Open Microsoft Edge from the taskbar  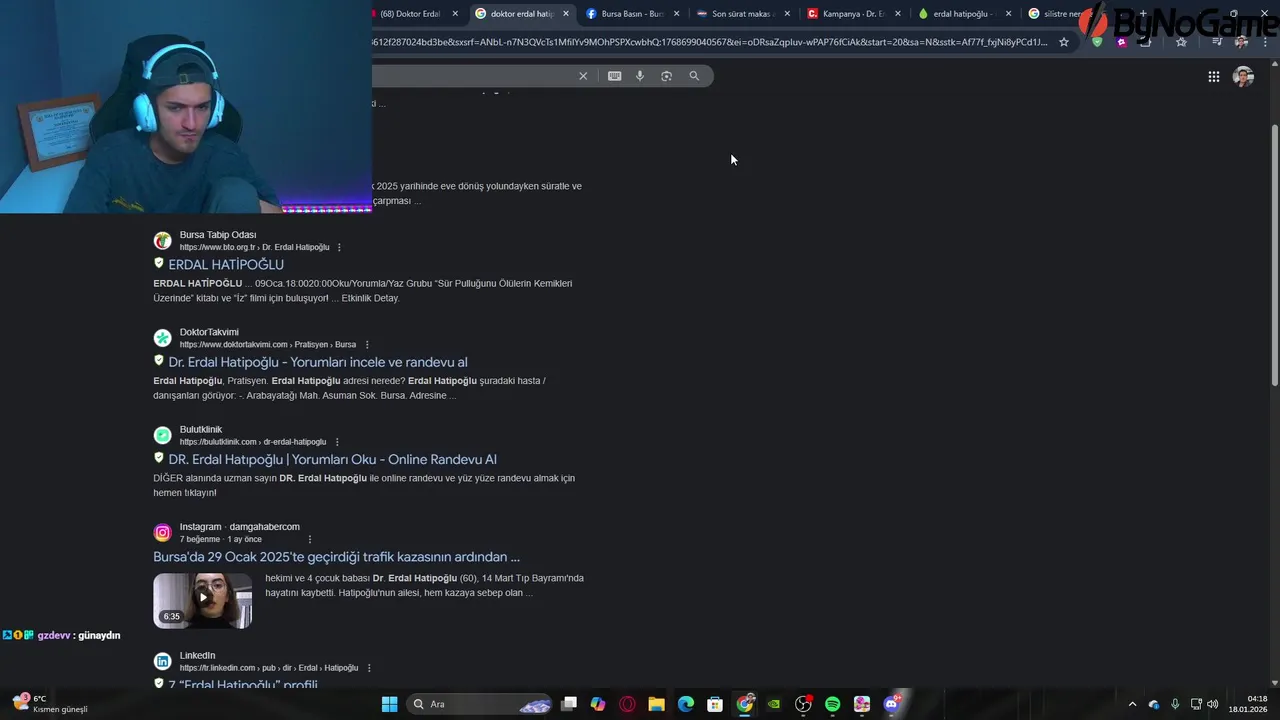686,704
